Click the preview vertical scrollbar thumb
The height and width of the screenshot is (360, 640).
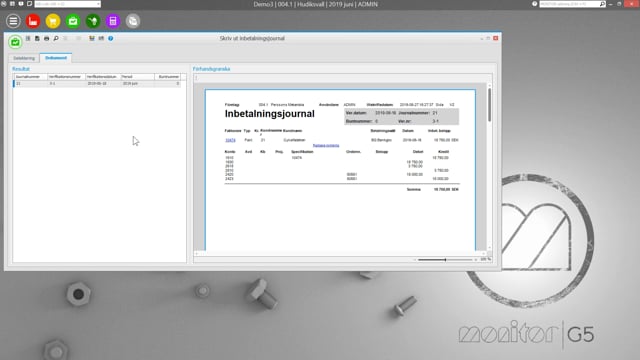(x=489, y=105)
